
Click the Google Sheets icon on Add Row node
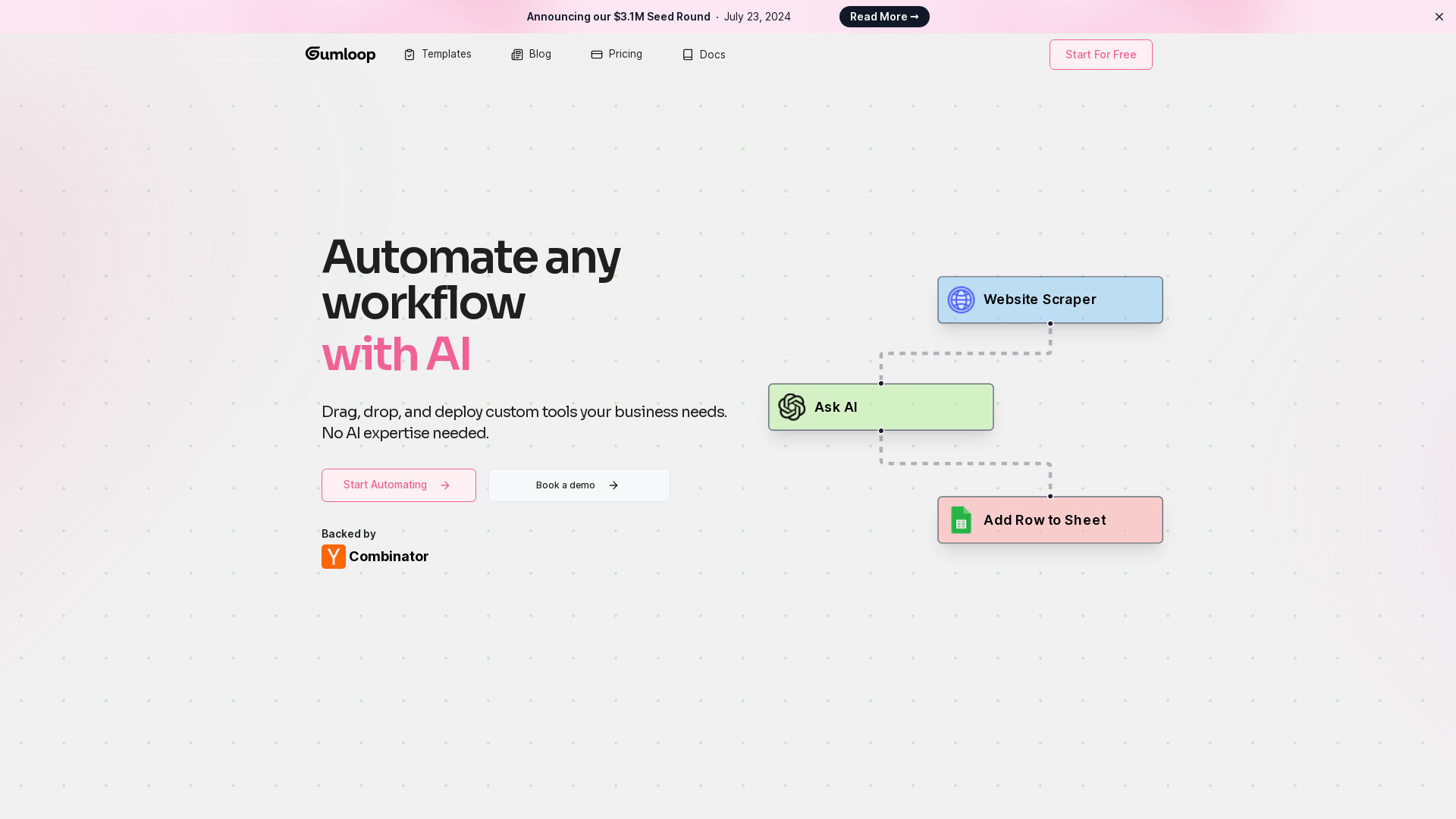point(961,520)
